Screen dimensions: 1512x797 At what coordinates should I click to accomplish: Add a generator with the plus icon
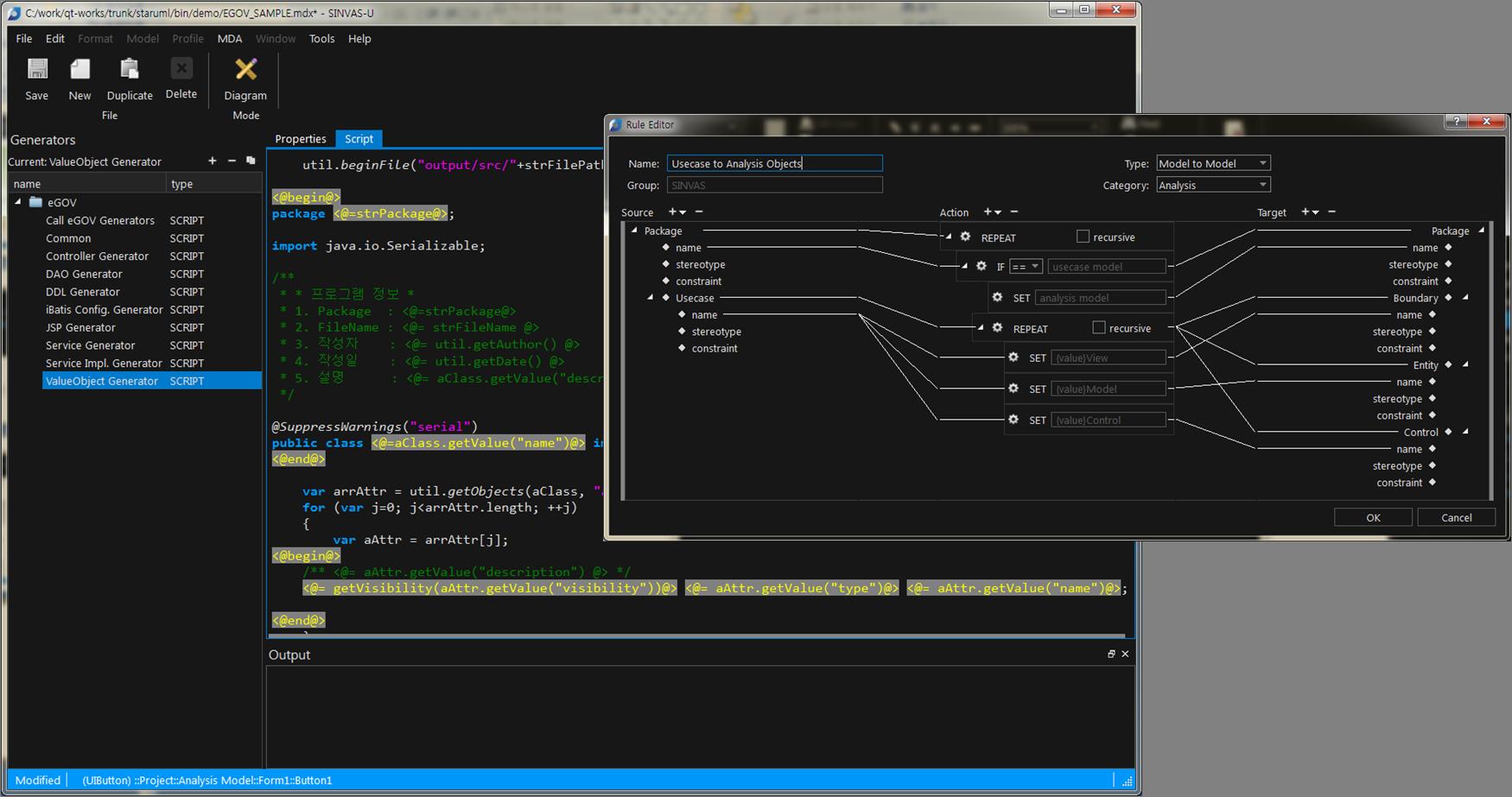click(x=213, y=161)
